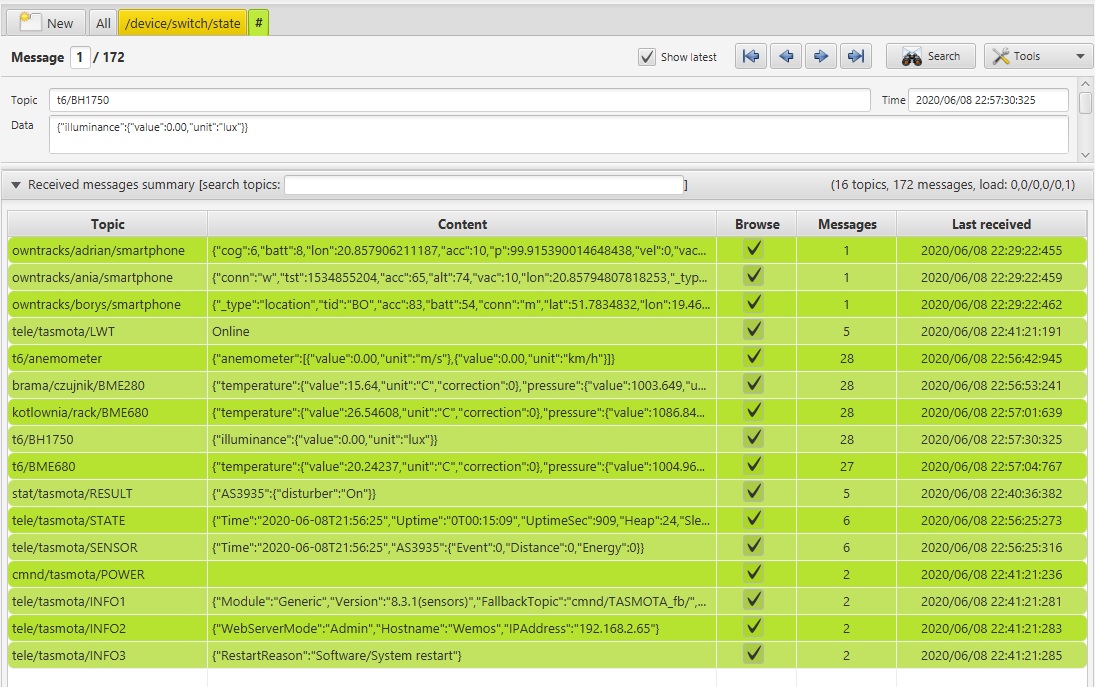This screenshot has height=687, width=1095.
Task: Select the /device/switch/state tab
Action: (x=182, y=23)
